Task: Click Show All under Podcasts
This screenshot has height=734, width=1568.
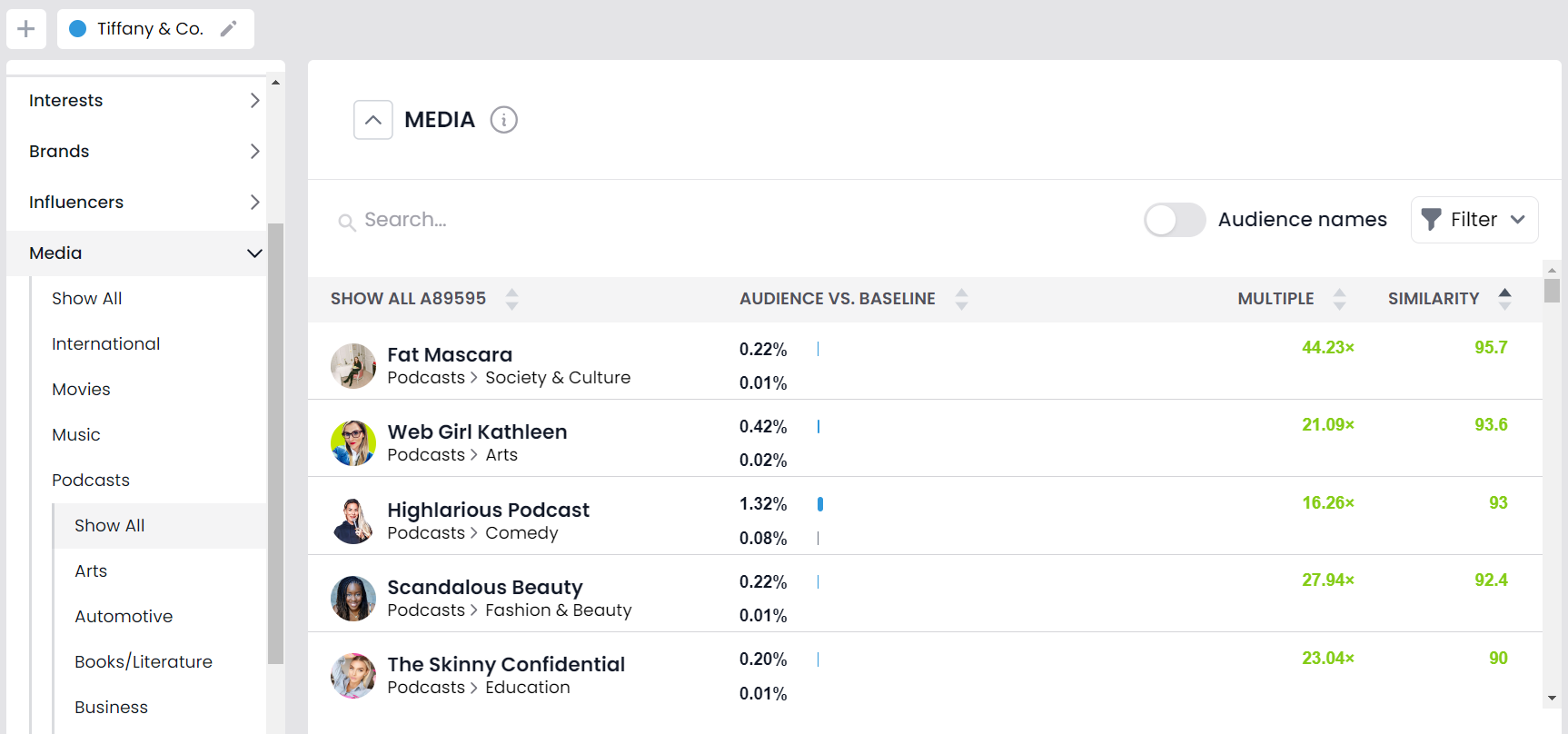Action: 109,525
